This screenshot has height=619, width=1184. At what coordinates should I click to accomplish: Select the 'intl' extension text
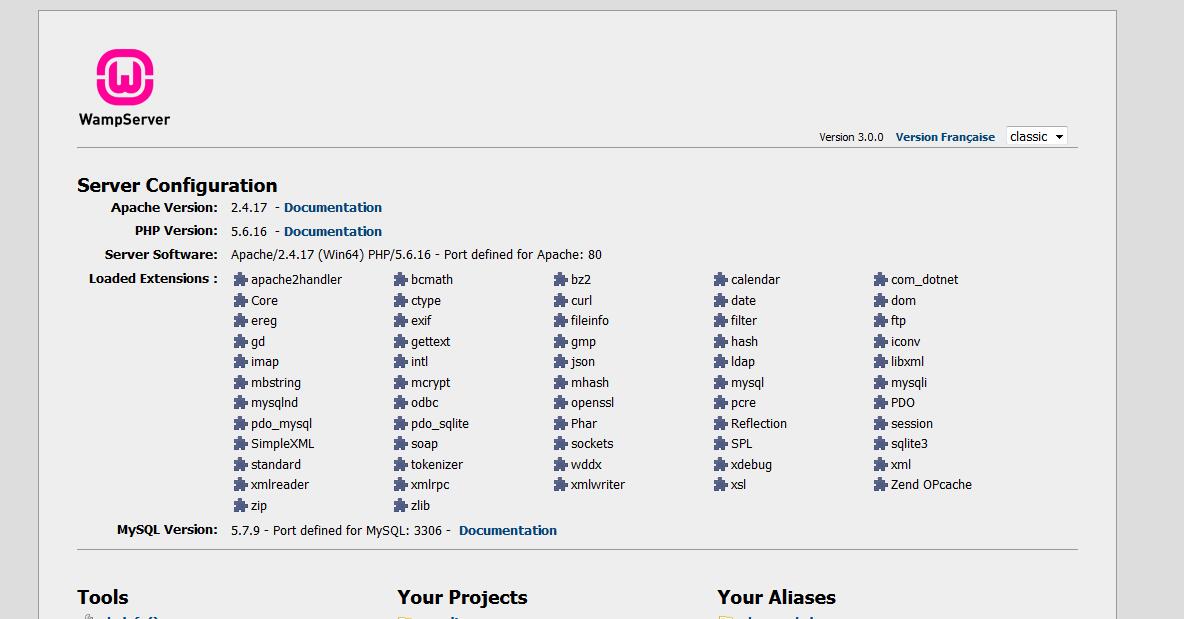pyautogui.click(x=419, y=362)
